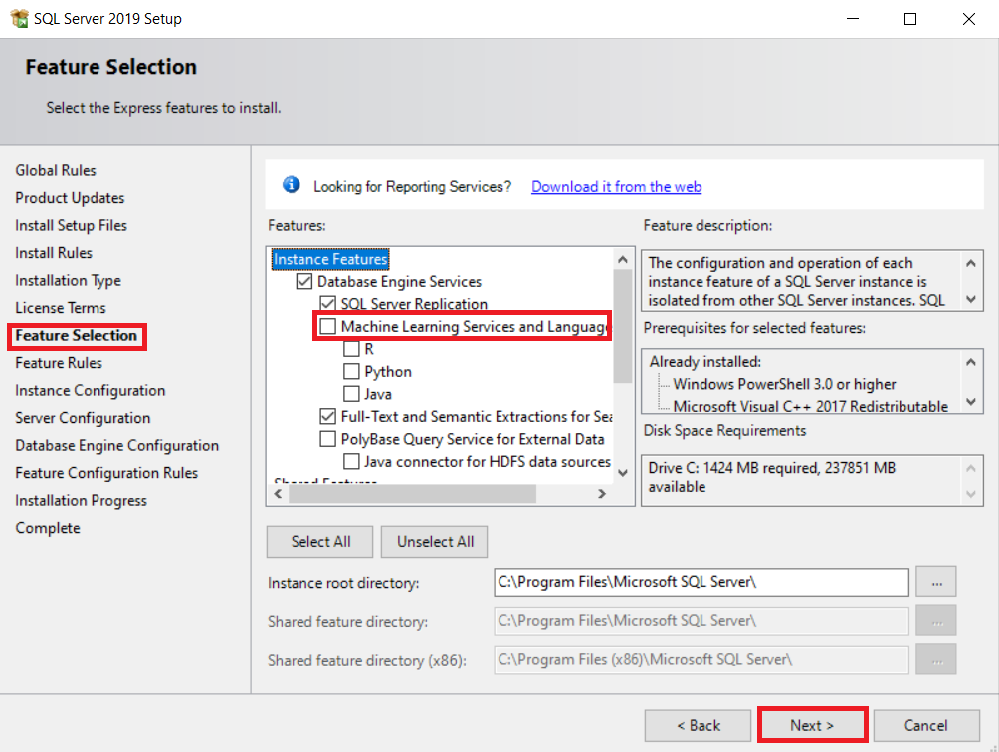Return with the Back button
The height and width of the screenshot is (752, 999).
pos(698,725)
